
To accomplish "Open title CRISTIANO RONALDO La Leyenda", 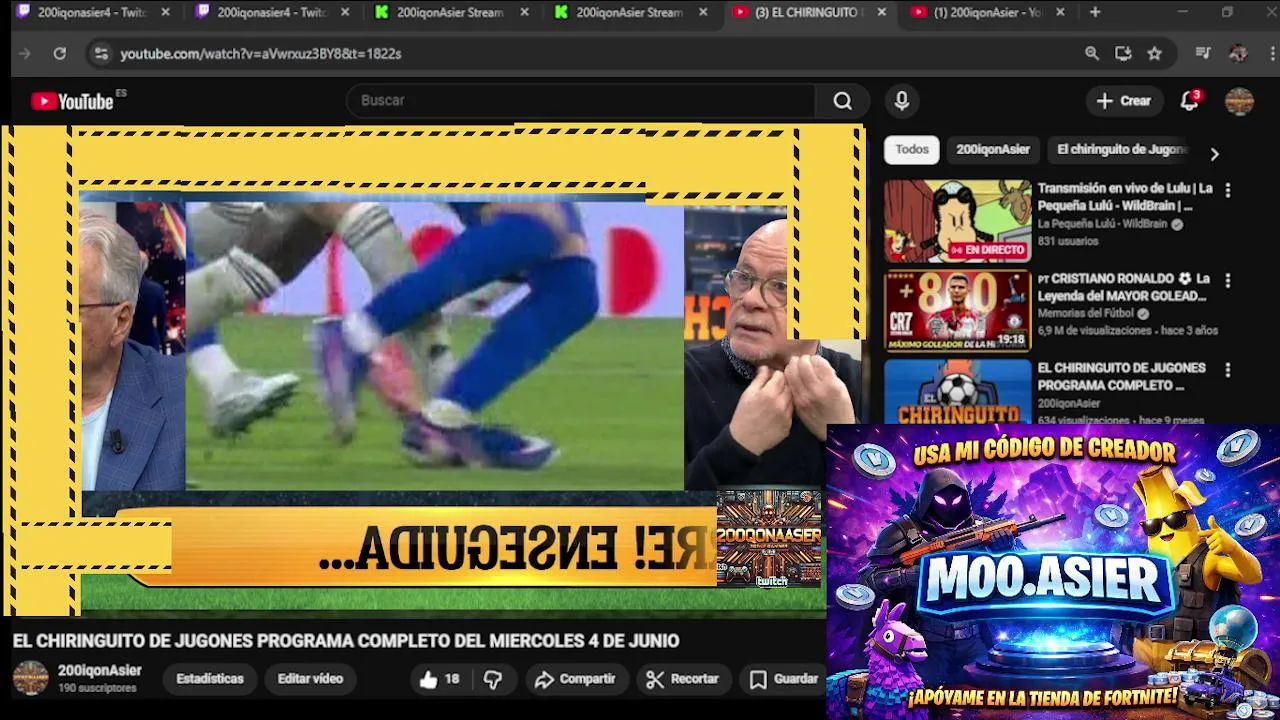I will pos(1124,287).
